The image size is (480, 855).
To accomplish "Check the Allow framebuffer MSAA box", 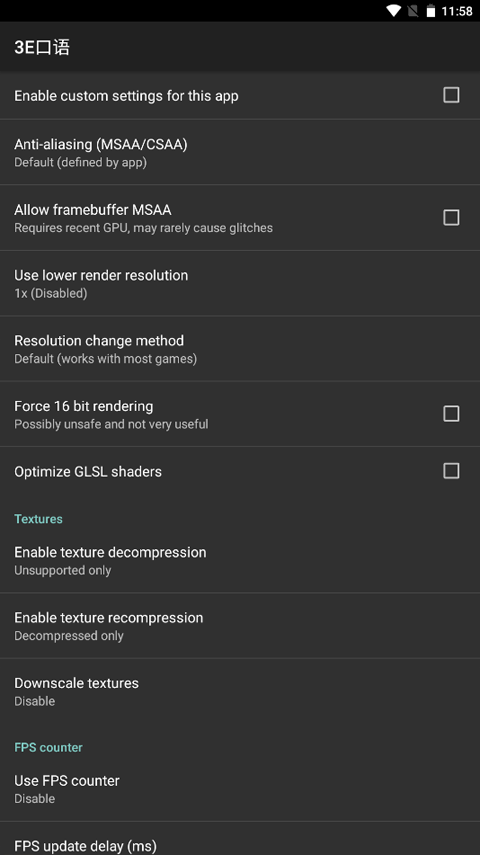I will click(451, 218).
